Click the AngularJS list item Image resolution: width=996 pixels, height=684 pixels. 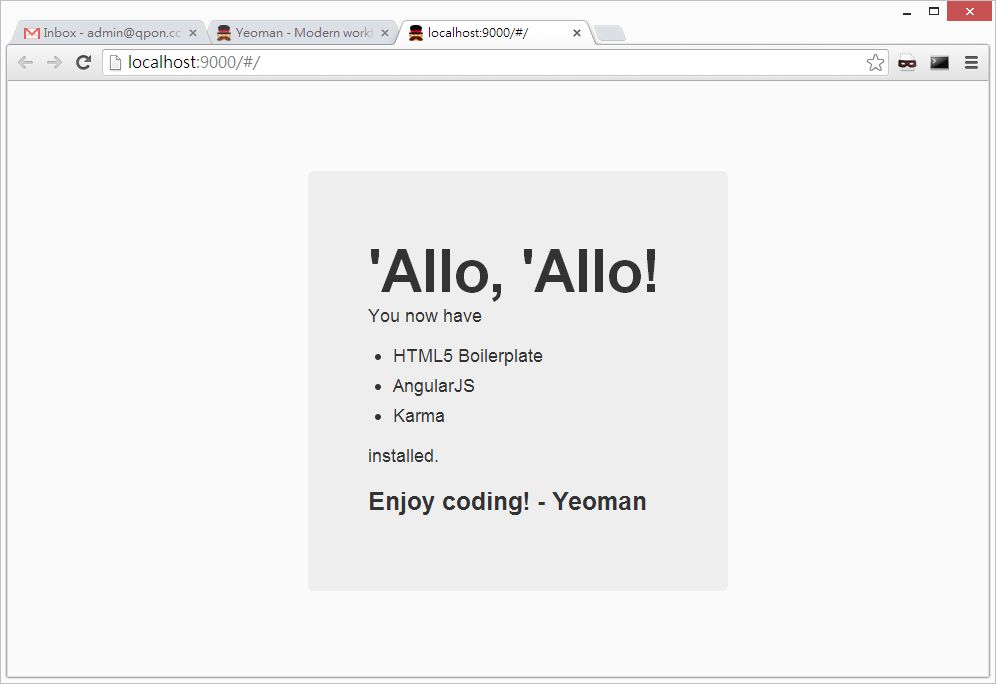click(433, 386)
